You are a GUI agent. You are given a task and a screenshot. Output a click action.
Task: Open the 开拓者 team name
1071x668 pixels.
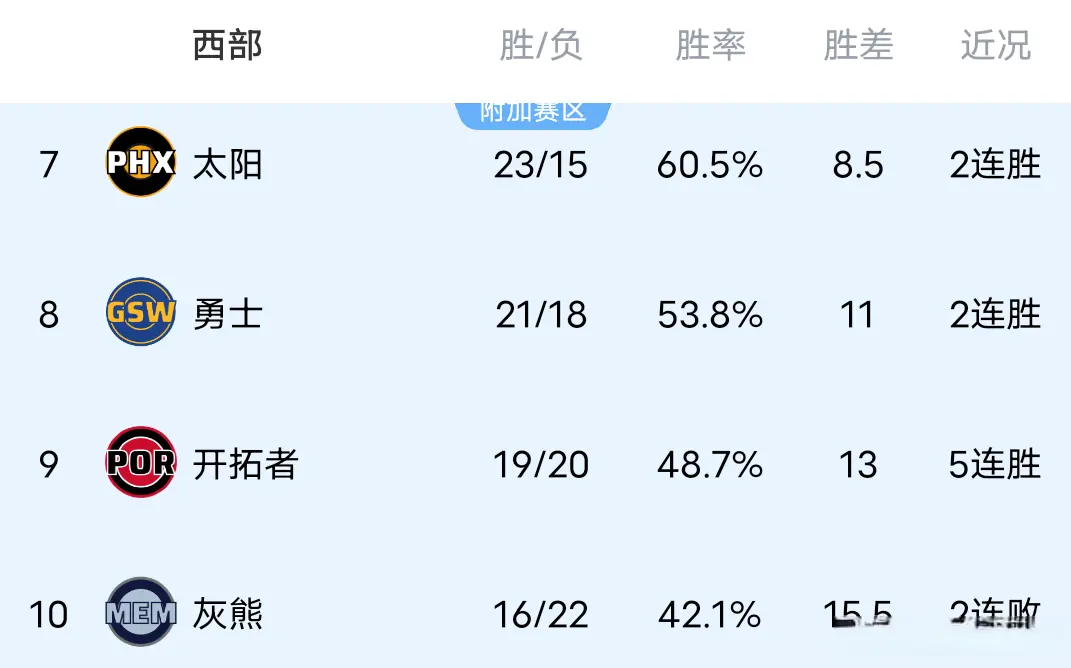pos(245,464)
